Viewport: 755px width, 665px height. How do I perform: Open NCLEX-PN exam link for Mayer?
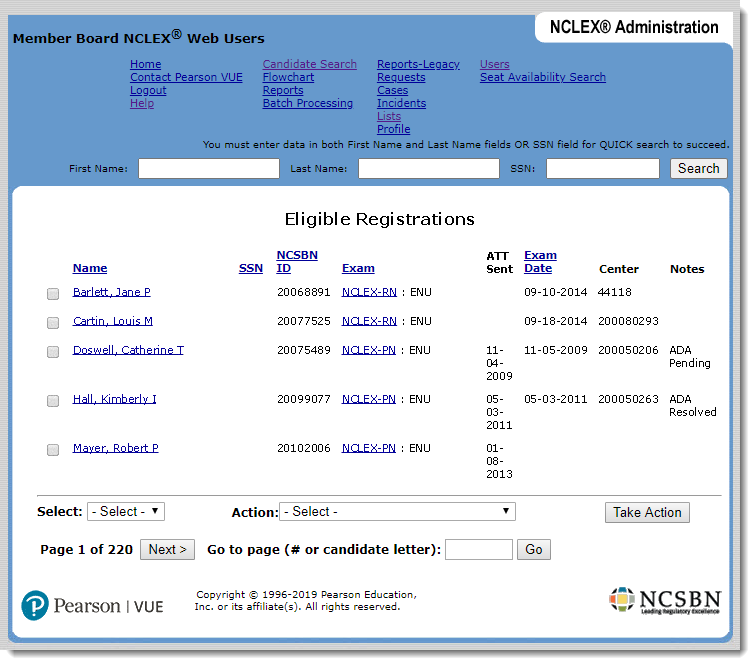pyautogui.click(x=368, y=448)
